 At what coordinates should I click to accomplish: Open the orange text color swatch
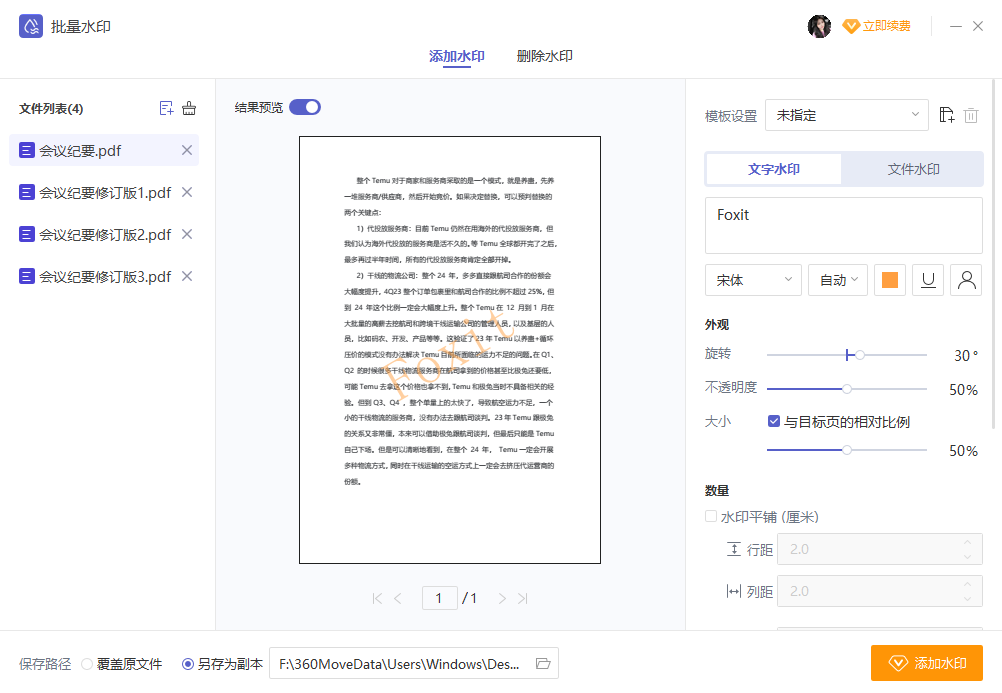(x=890, y=280)
